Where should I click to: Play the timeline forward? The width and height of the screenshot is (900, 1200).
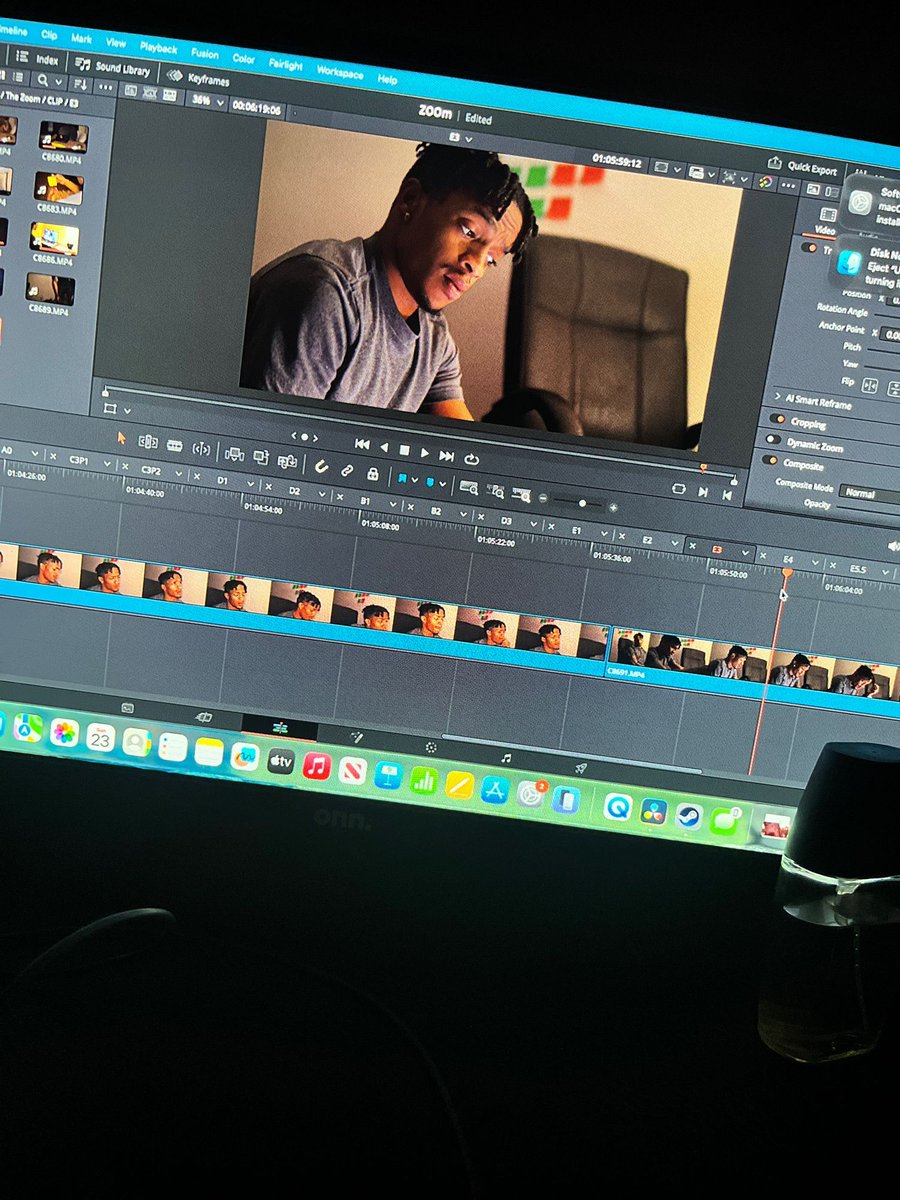pyautogui.click(x=425, y=454)
